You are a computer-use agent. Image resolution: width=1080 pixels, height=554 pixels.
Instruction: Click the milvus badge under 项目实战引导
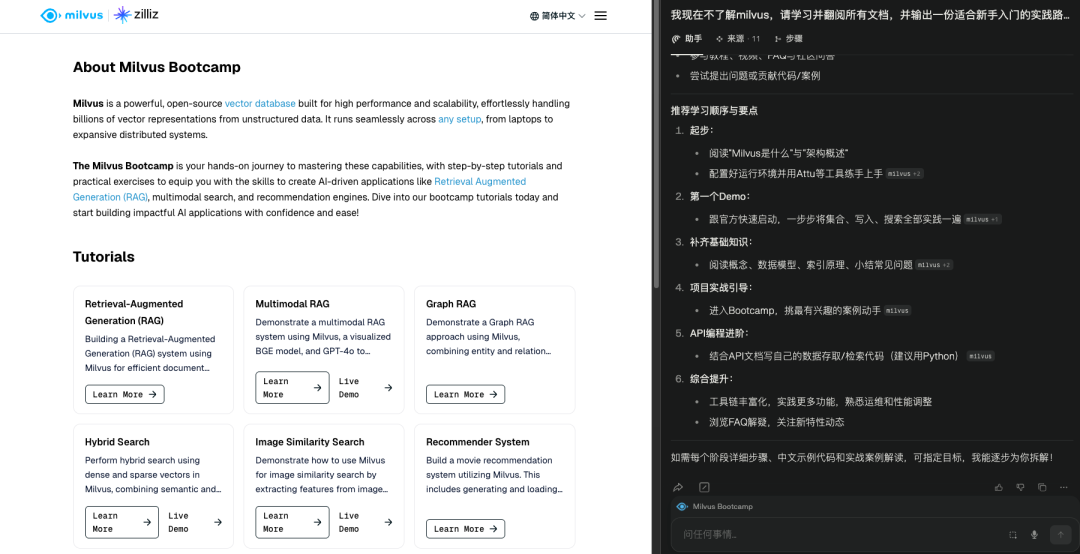point(897,311)
